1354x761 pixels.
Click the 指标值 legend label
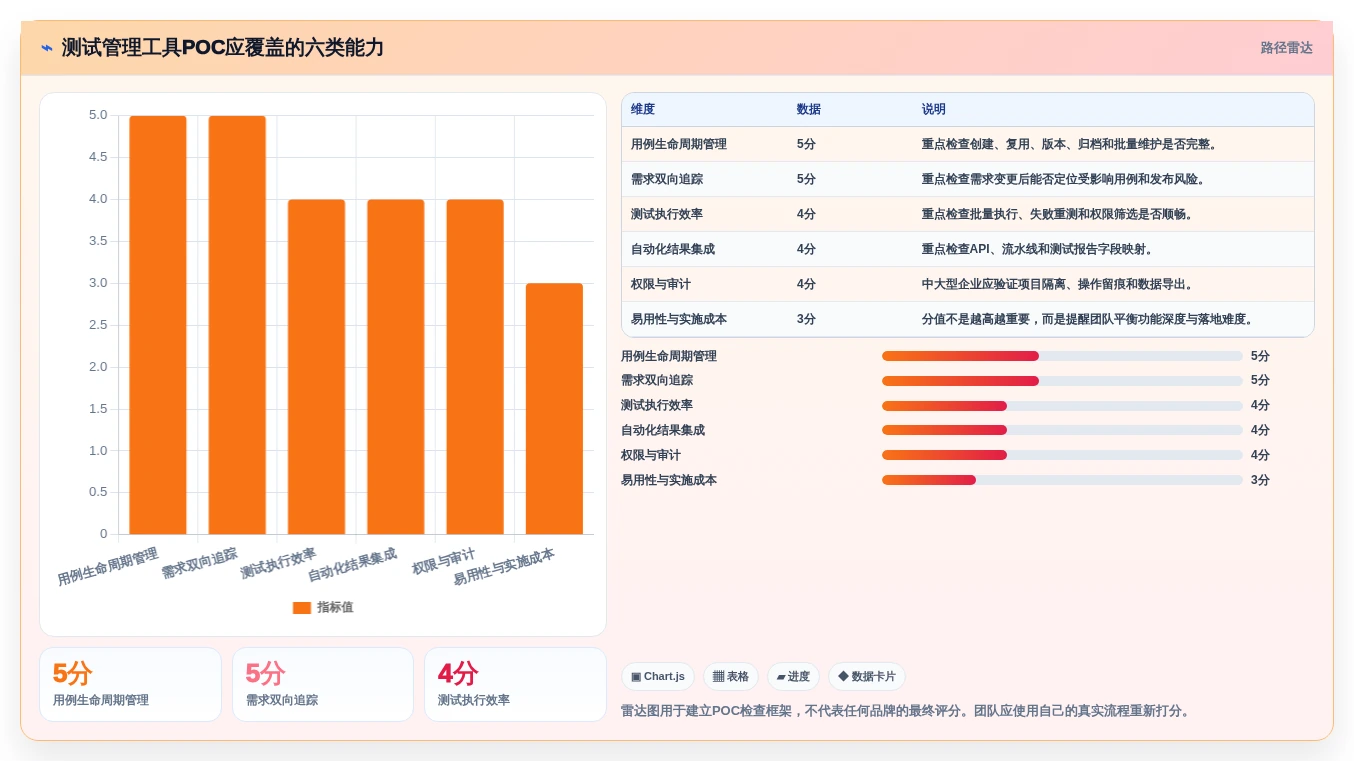point(335,608)
